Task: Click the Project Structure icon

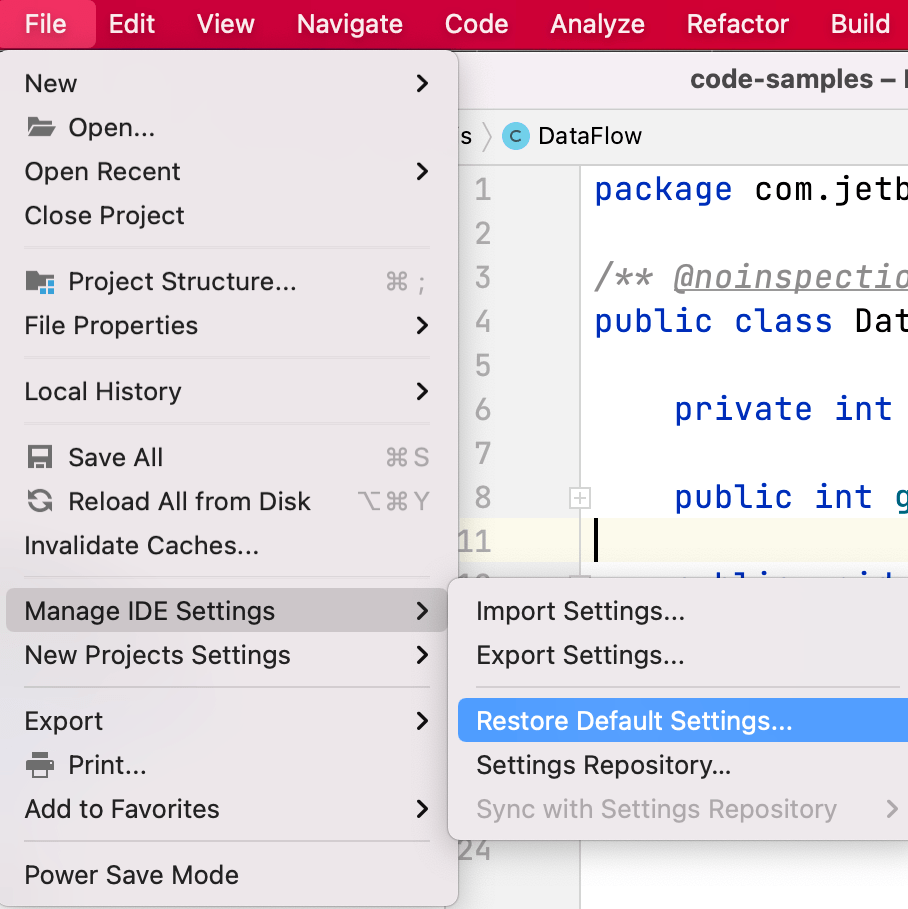Action: click(40, 283)
